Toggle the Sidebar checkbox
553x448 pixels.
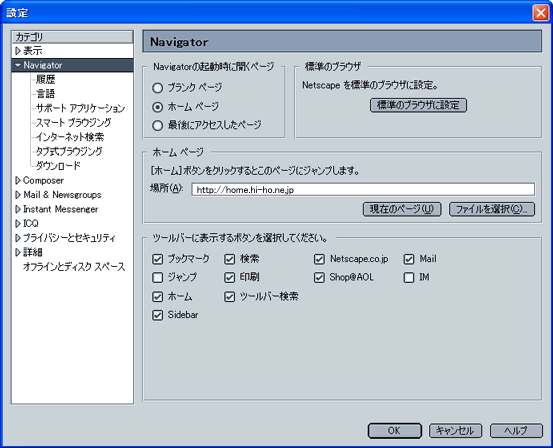coord(157,315)
